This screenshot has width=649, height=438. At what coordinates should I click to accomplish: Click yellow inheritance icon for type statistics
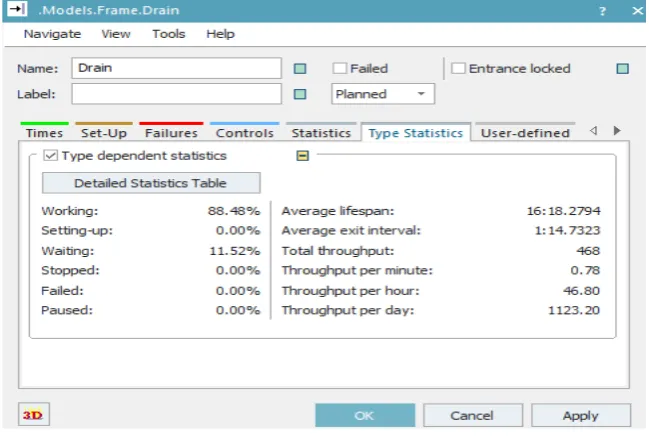(303, 156)
